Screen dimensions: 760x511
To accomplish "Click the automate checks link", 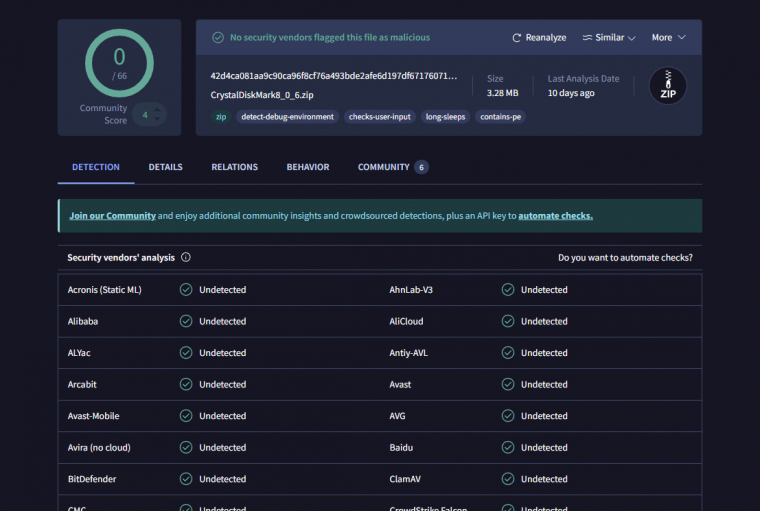I will point(555,216).
